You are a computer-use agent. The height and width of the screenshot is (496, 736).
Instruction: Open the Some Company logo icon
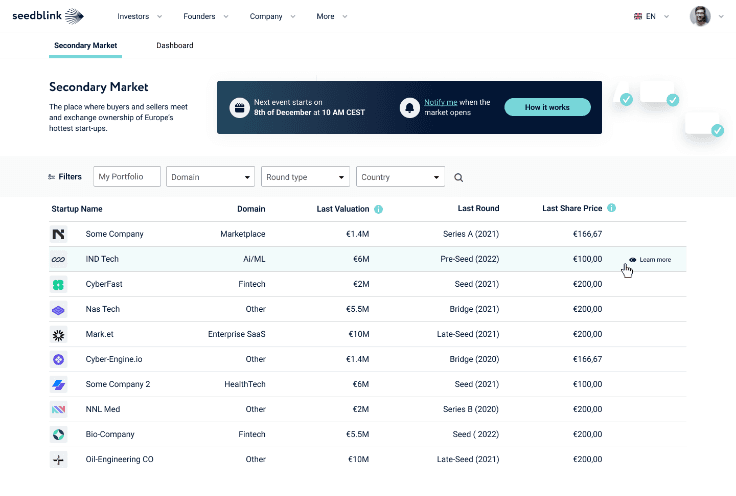pyautogui.click(x=58, y=234)
